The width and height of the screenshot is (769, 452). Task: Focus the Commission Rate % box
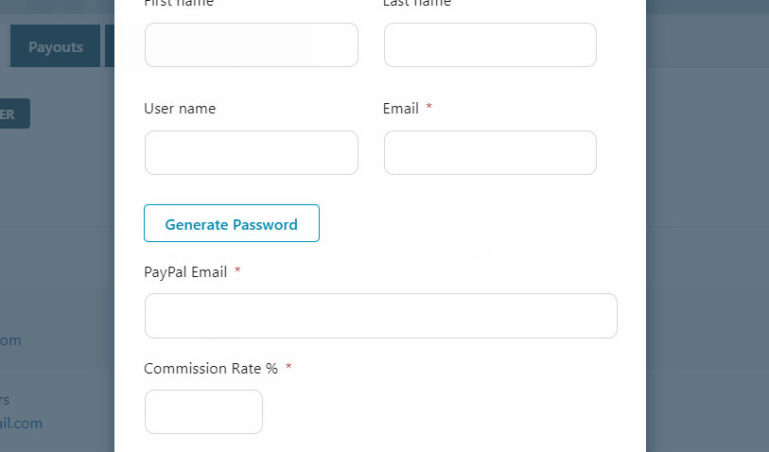click(204, 412)
